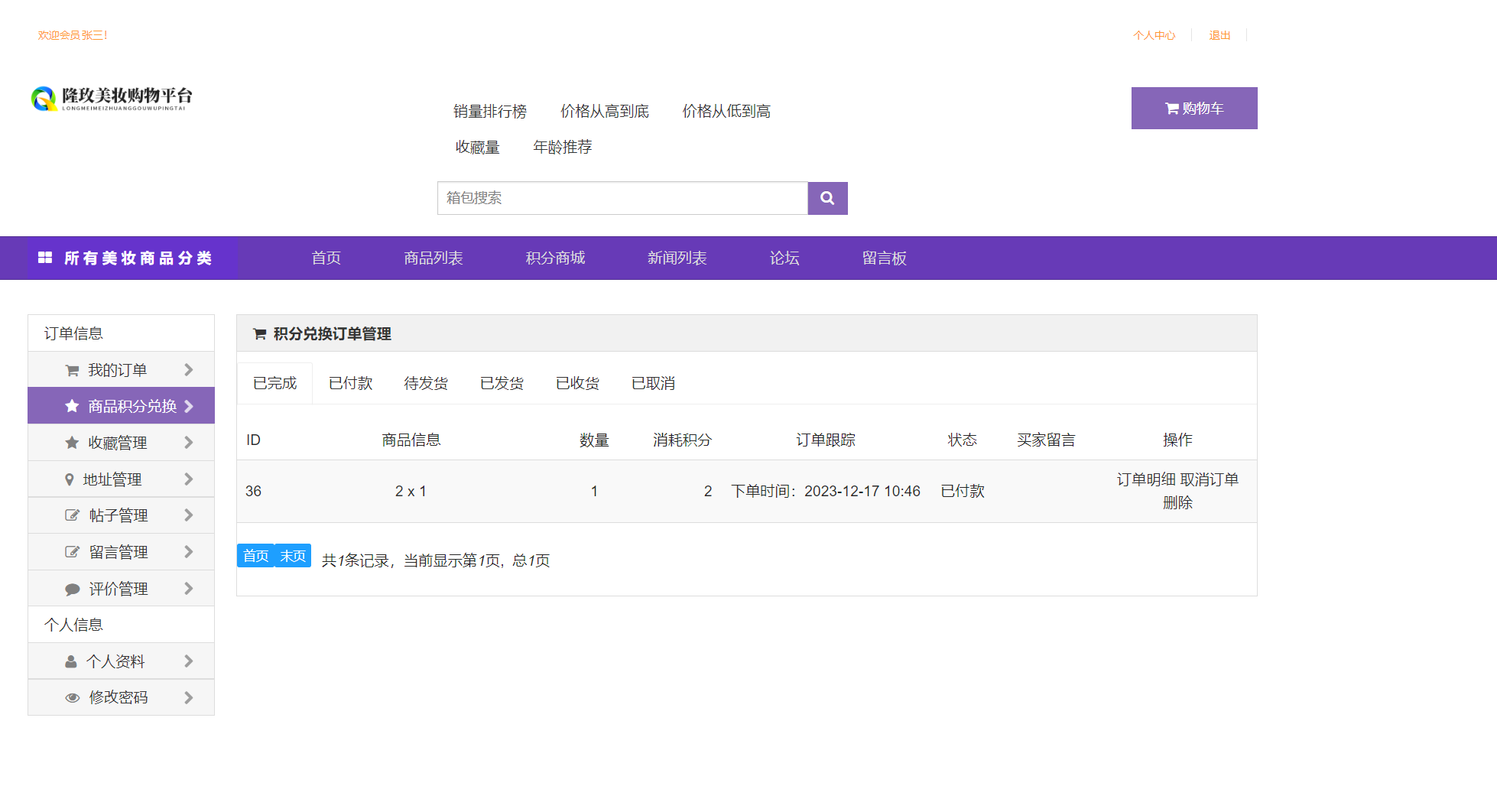1497x812 pixels.
Task: Click the 2 x 1 product info cell
Action: (x=411, y=492)
